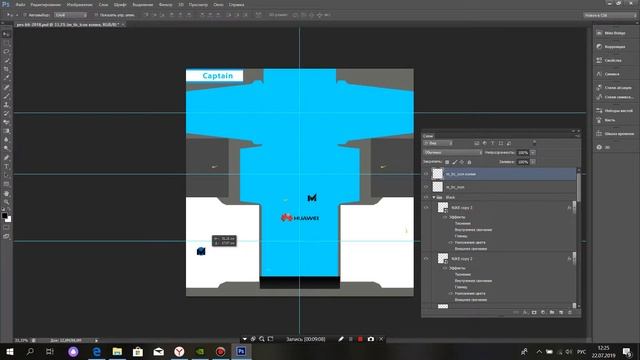Click the black foreground color swatch
Viewport: 640px width, 360px height.
[4, 215]
